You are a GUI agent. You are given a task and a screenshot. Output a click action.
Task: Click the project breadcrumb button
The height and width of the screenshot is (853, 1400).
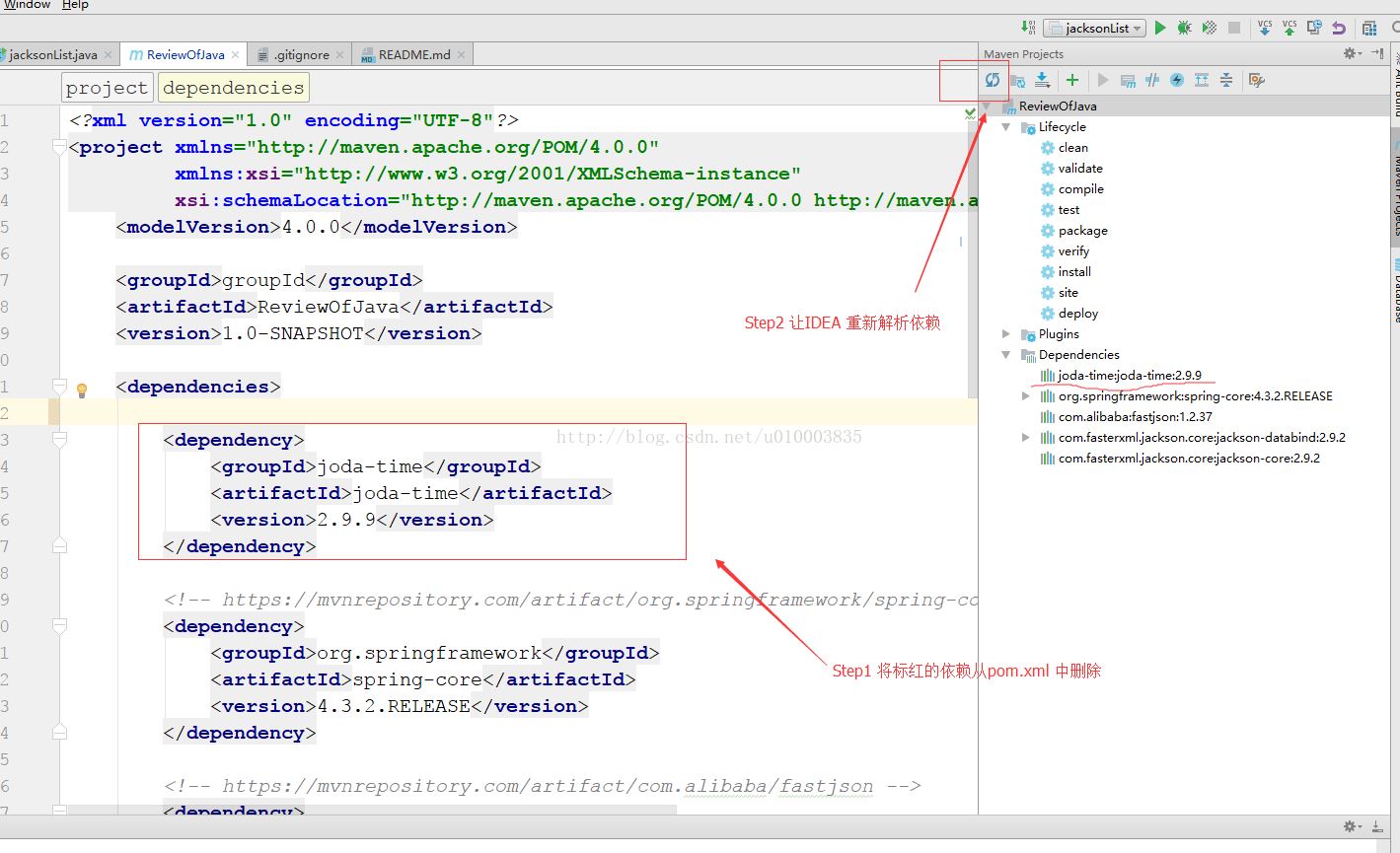(x=107, y=88)
